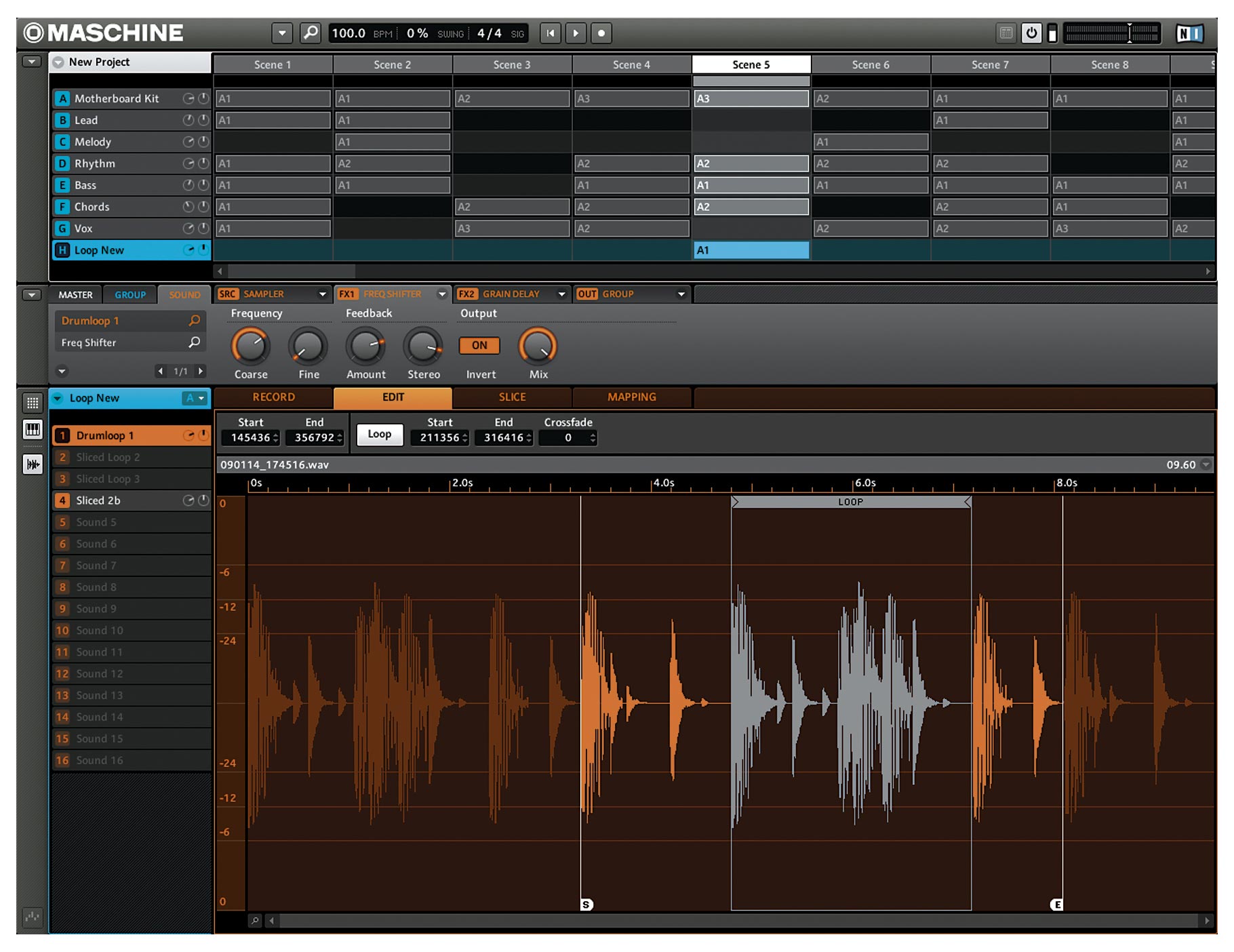Select the EDIT tab
This screenshot has height=952, width=1234.
tap(393, 397)
